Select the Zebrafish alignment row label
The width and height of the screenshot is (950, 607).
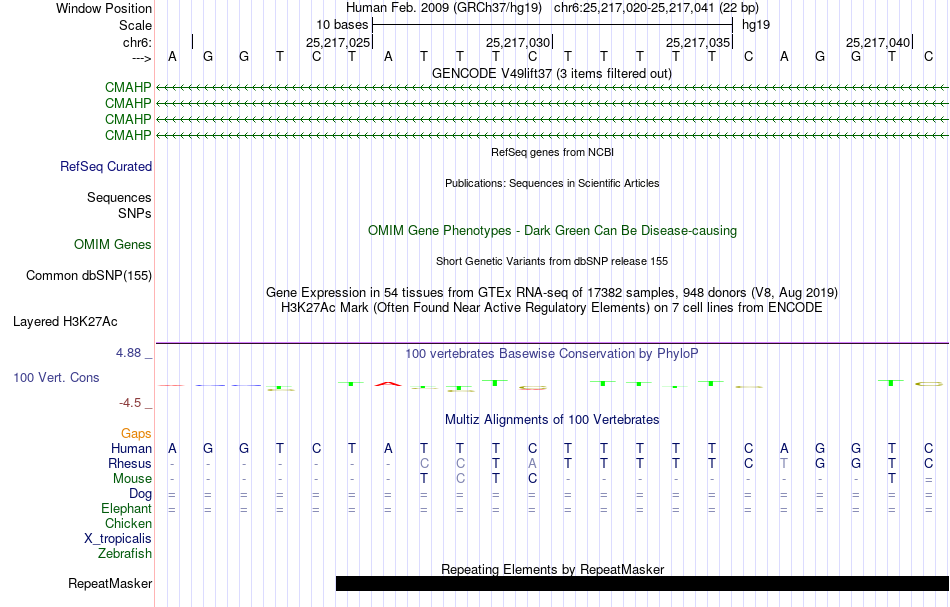pyautogui.click(x=125, y=553)
